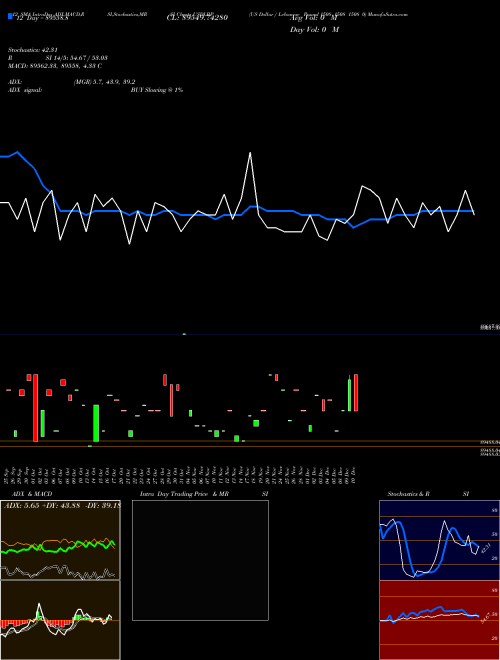This screenshot has height=660, width=500.
Task: Click the 'Stochastics & RSI' panel title
Action: (428, 494)
